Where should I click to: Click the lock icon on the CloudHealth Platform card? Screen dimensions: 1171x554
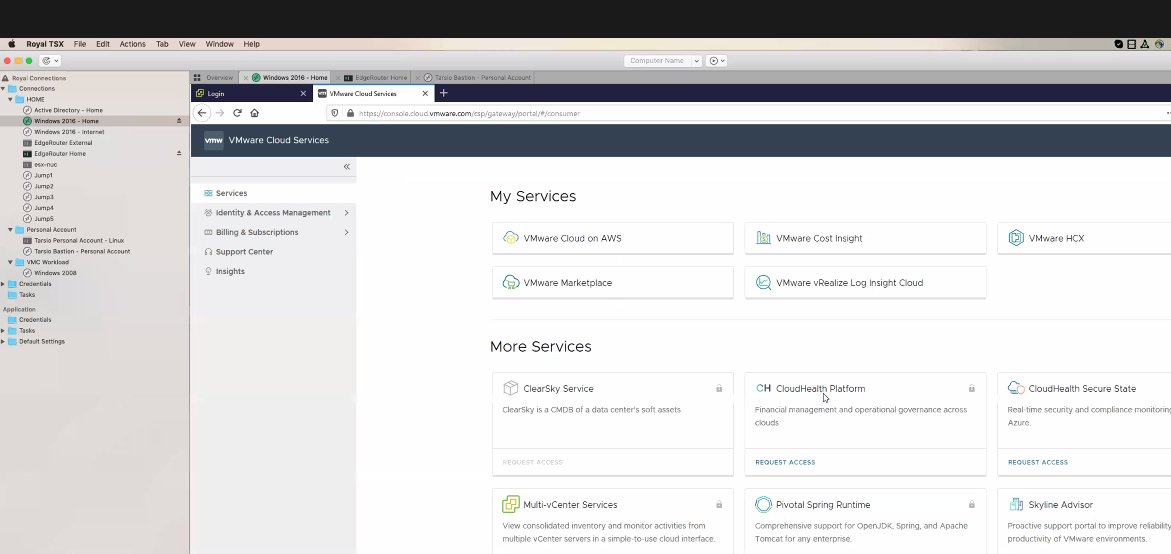(x=972, y=388)
